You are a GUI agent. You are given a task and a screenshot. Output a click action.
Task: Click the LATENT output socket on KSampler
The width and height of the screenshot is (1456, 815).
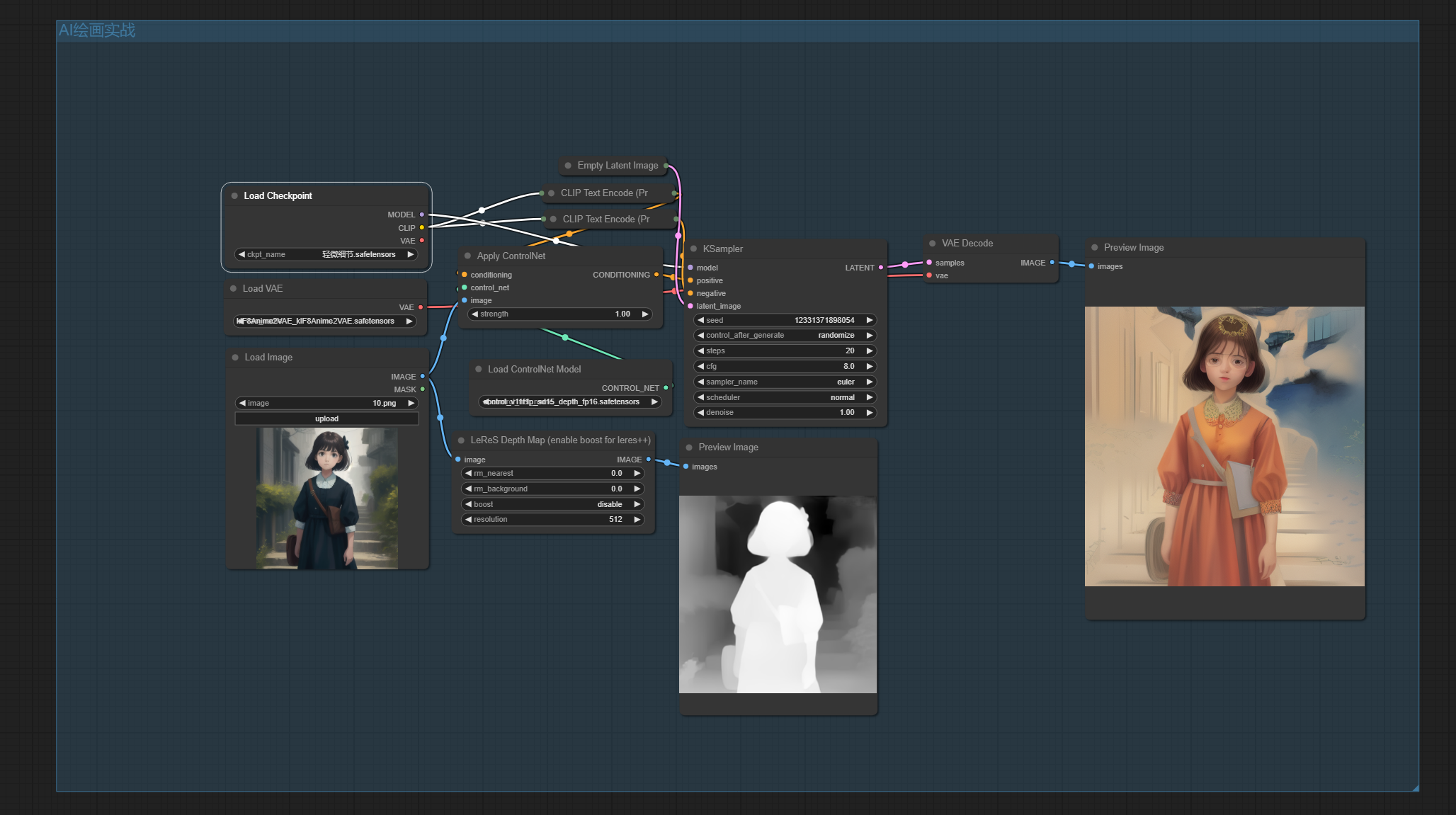[881, 268]
